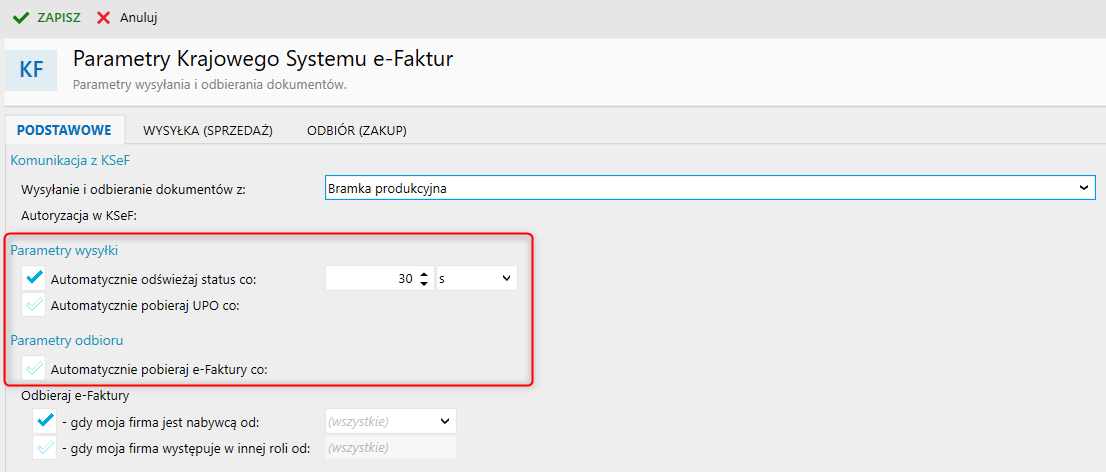Image resolution: width=1106 pixels, height=472 pixels.
Task: Select the PODSTAWOWE tab
Action: (x=64, y=130)
